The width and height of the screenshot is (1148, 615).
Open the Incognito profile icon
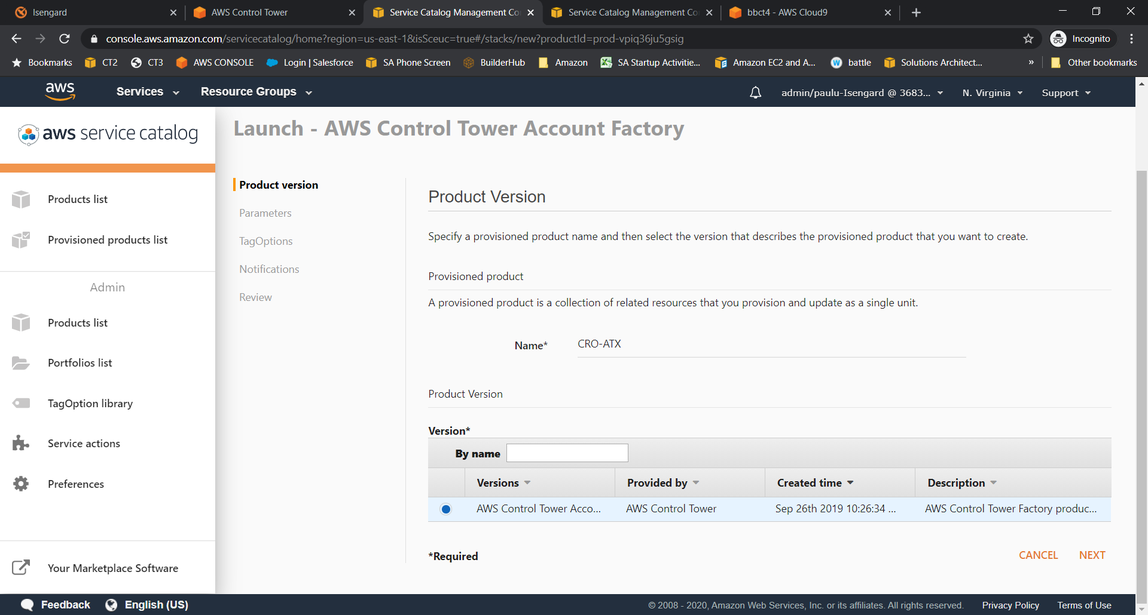1057,39
